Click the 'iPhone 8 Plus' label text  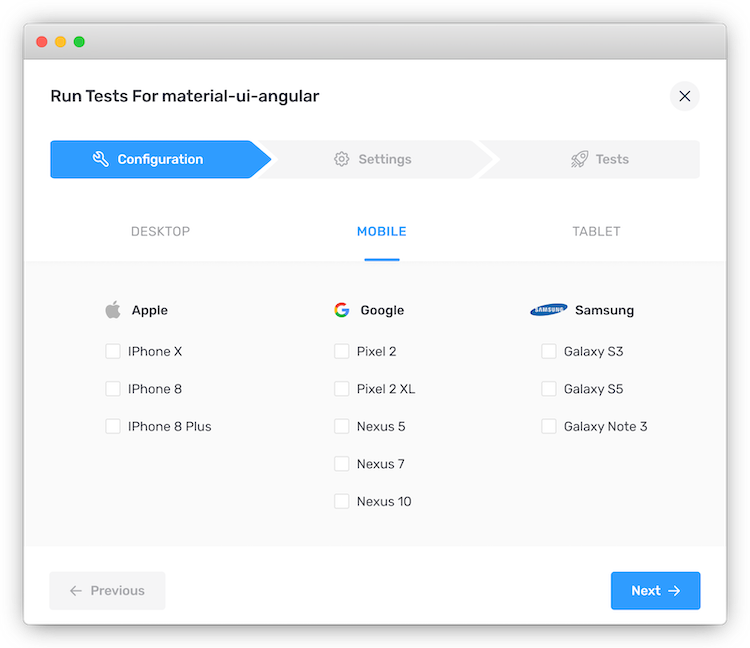169,426
